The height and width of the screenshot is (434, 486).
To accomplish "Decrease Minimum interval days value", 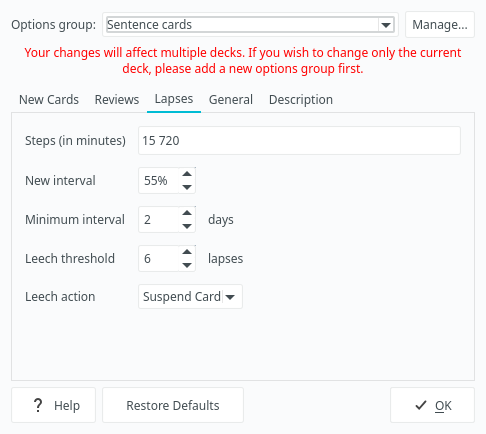I will pos(187,226).
